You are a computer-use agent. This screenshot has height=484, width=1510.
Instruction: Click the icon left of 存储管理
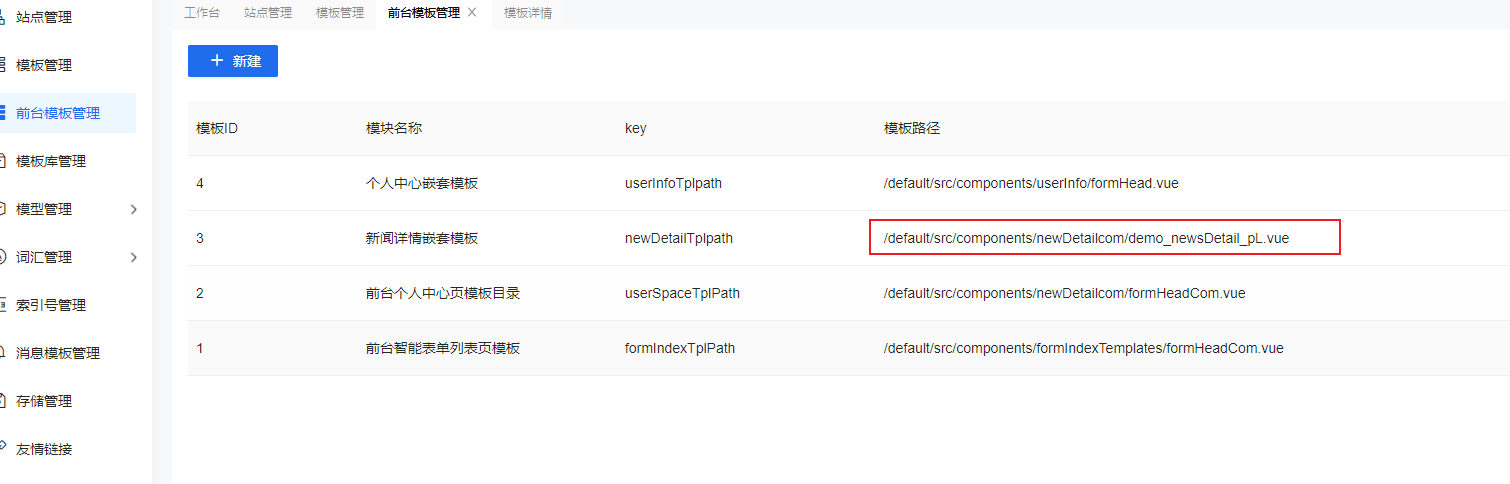click(3, 401)
